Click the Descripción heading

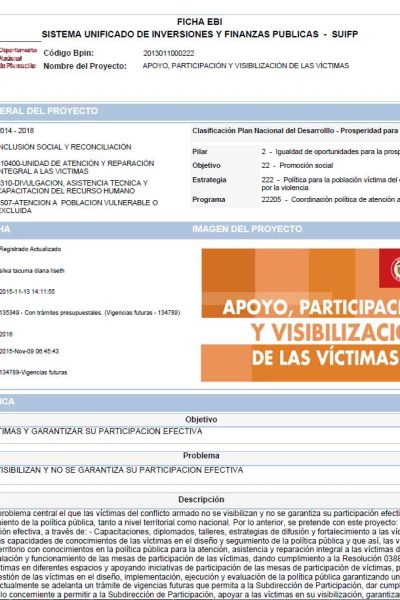[201, 499]
